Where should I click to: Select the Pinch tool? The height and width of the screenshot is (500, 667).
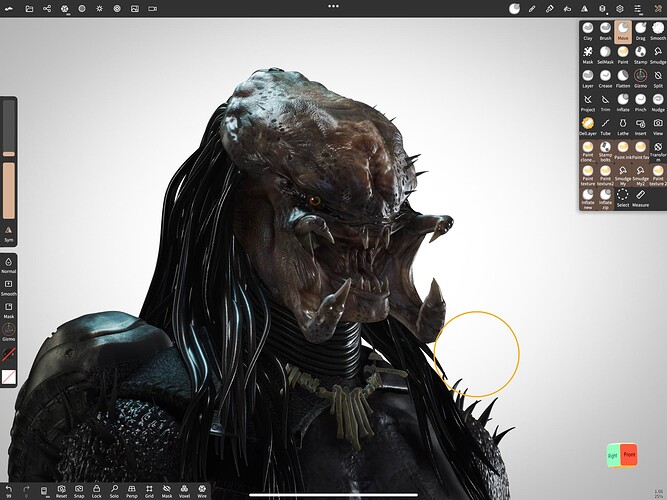tap(640, 103)
